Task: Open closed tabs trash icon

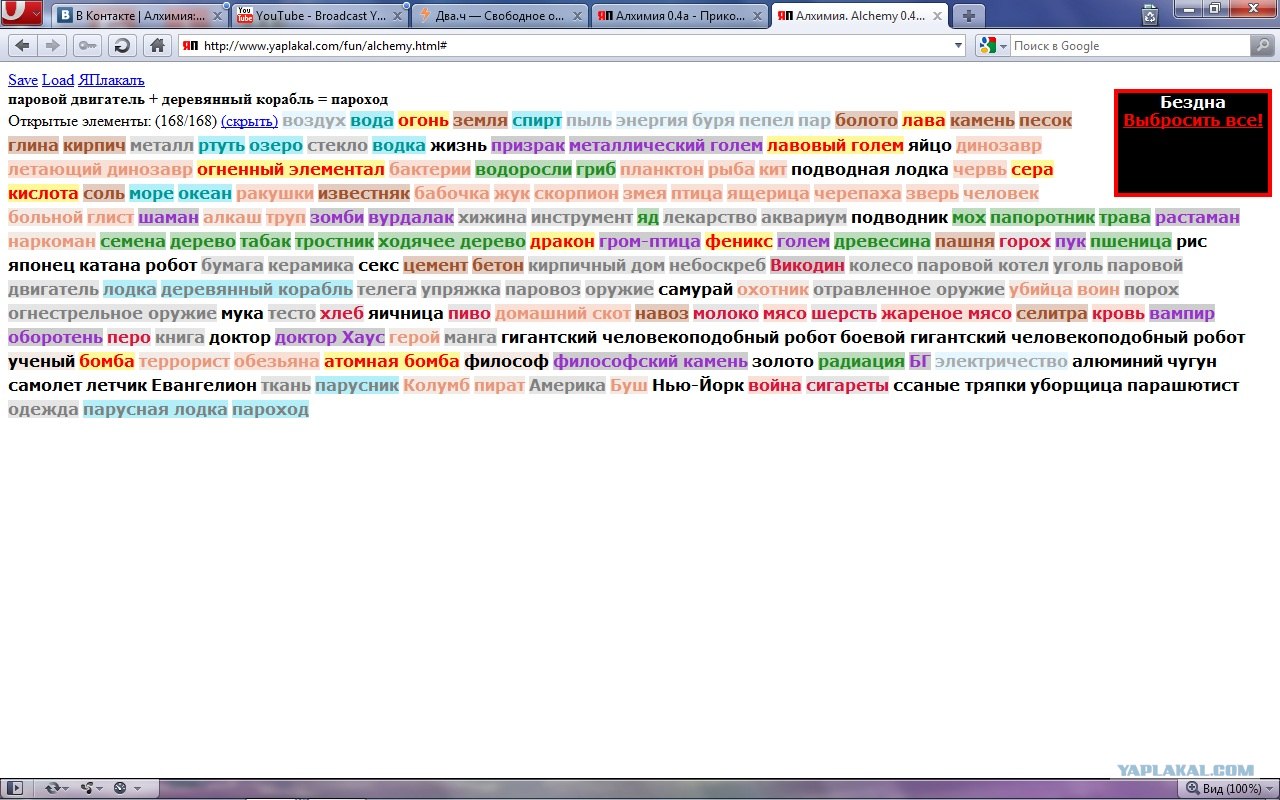Action: 1151,14
